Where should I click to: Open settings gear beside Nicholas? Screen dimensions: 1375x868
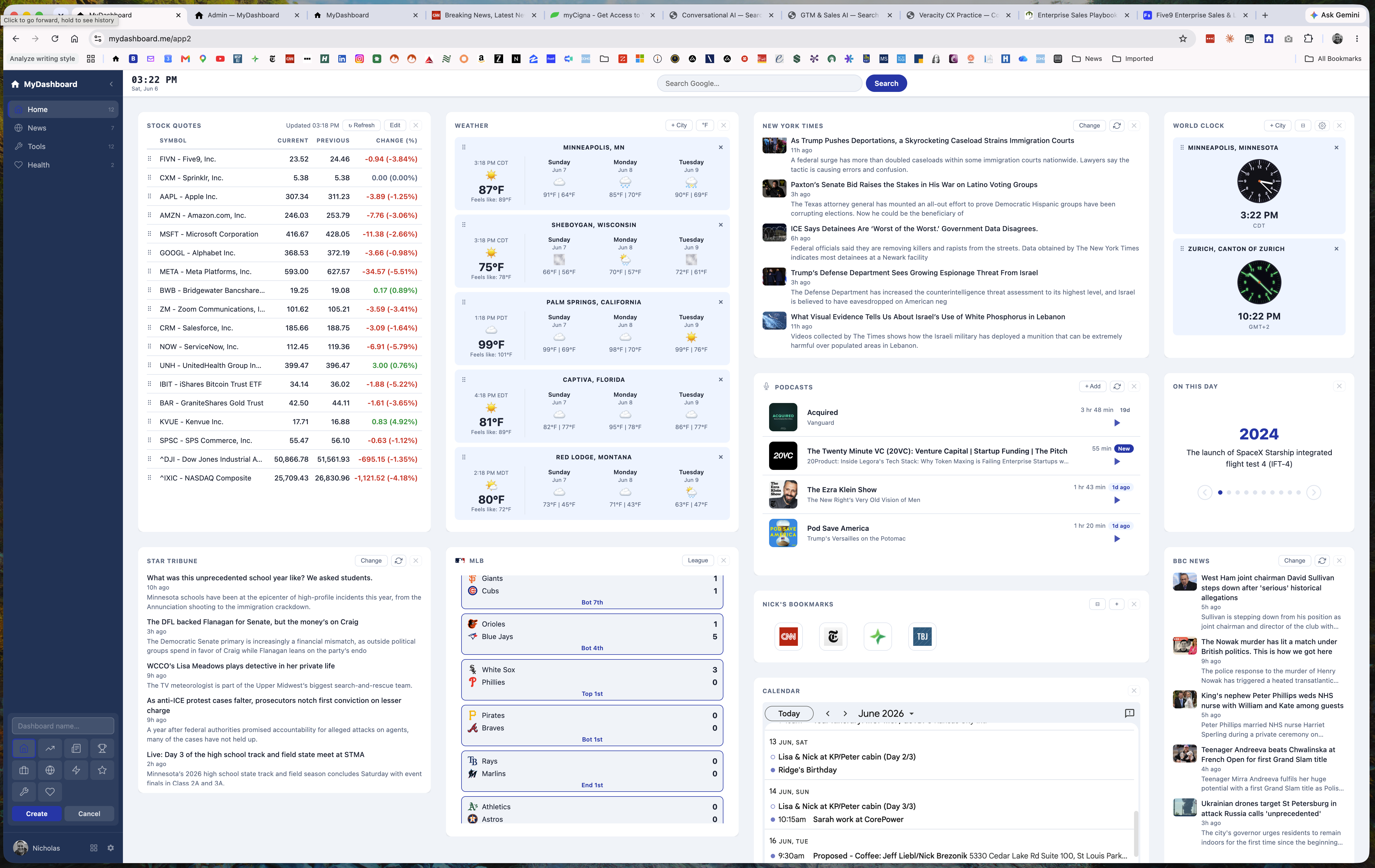(x=111, y=848)
